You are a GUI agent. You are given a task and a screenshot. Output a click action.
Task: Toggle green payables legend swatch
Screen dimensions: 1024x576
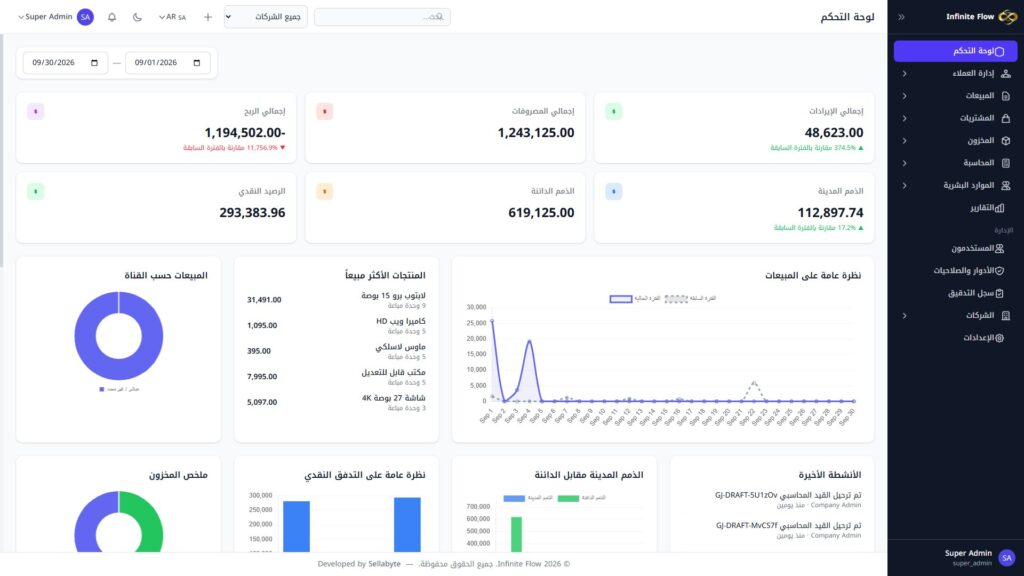(x=568, y=498)
